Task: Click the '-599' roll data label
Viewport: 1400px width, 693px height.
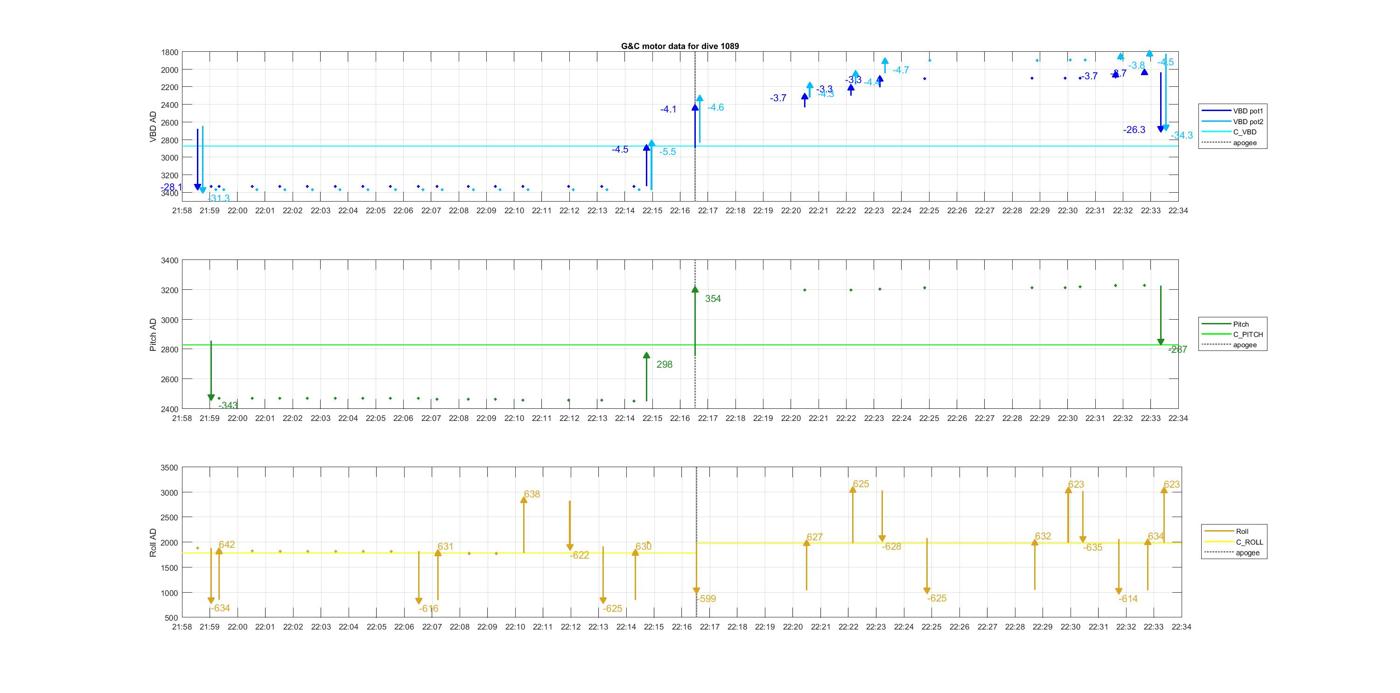Action: click(x=706, y=599)
